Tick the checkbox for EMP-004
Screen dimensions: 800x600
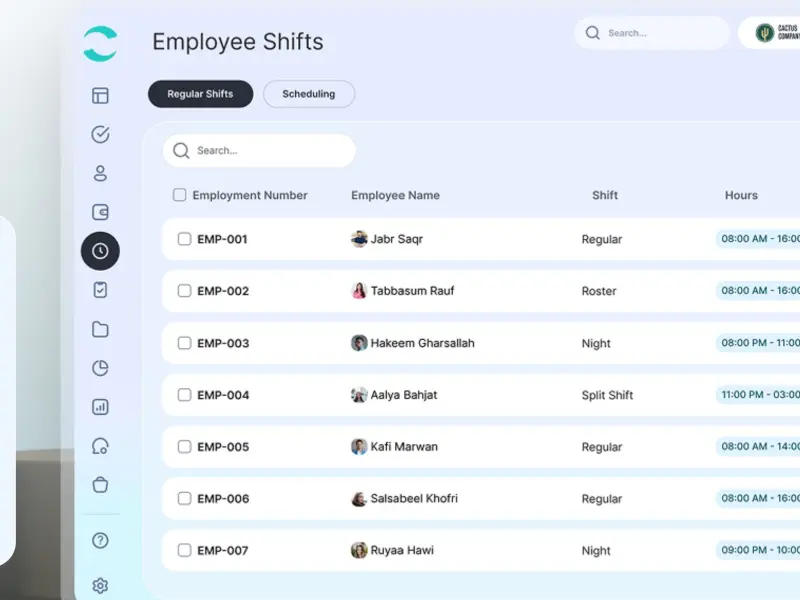tap(184, 394)
